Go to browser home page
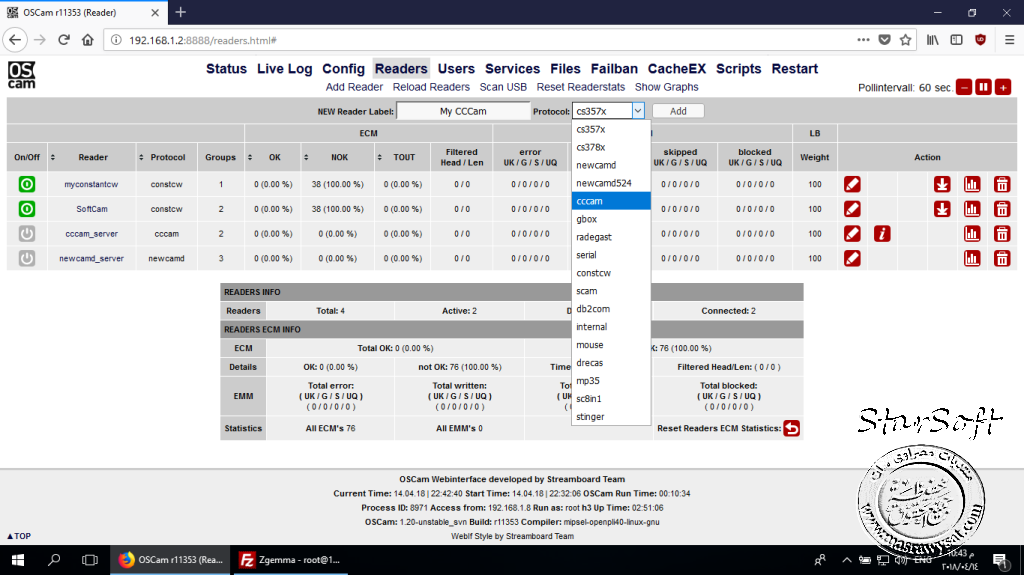 coord(88,40)
